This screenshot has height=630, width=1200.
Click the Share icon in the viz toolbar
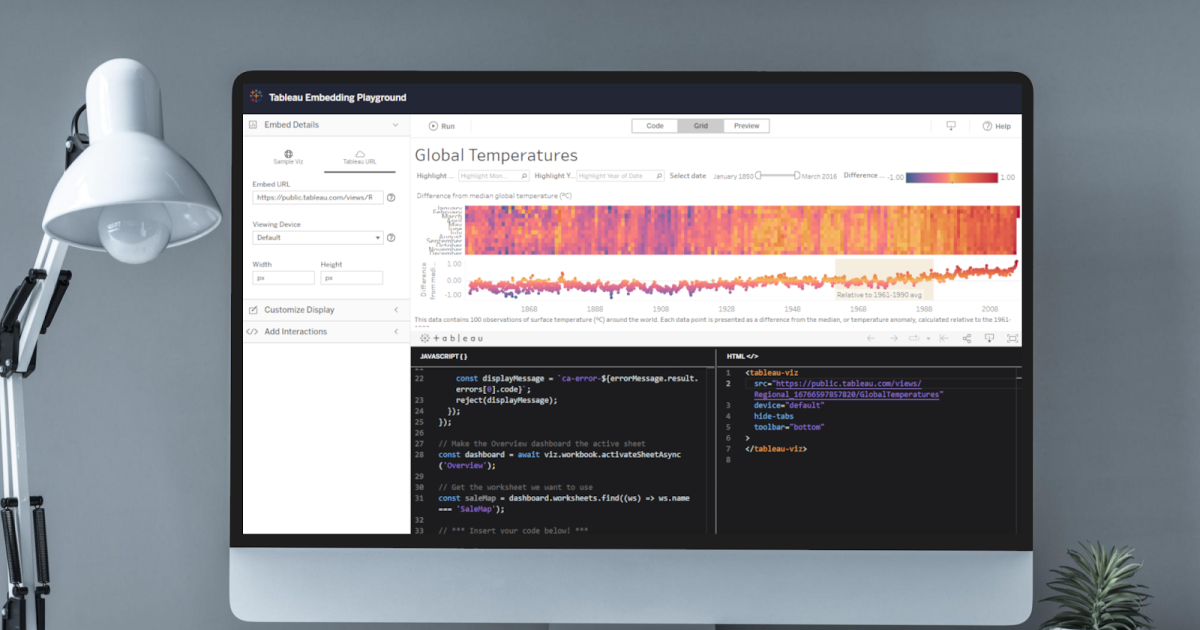966,338
